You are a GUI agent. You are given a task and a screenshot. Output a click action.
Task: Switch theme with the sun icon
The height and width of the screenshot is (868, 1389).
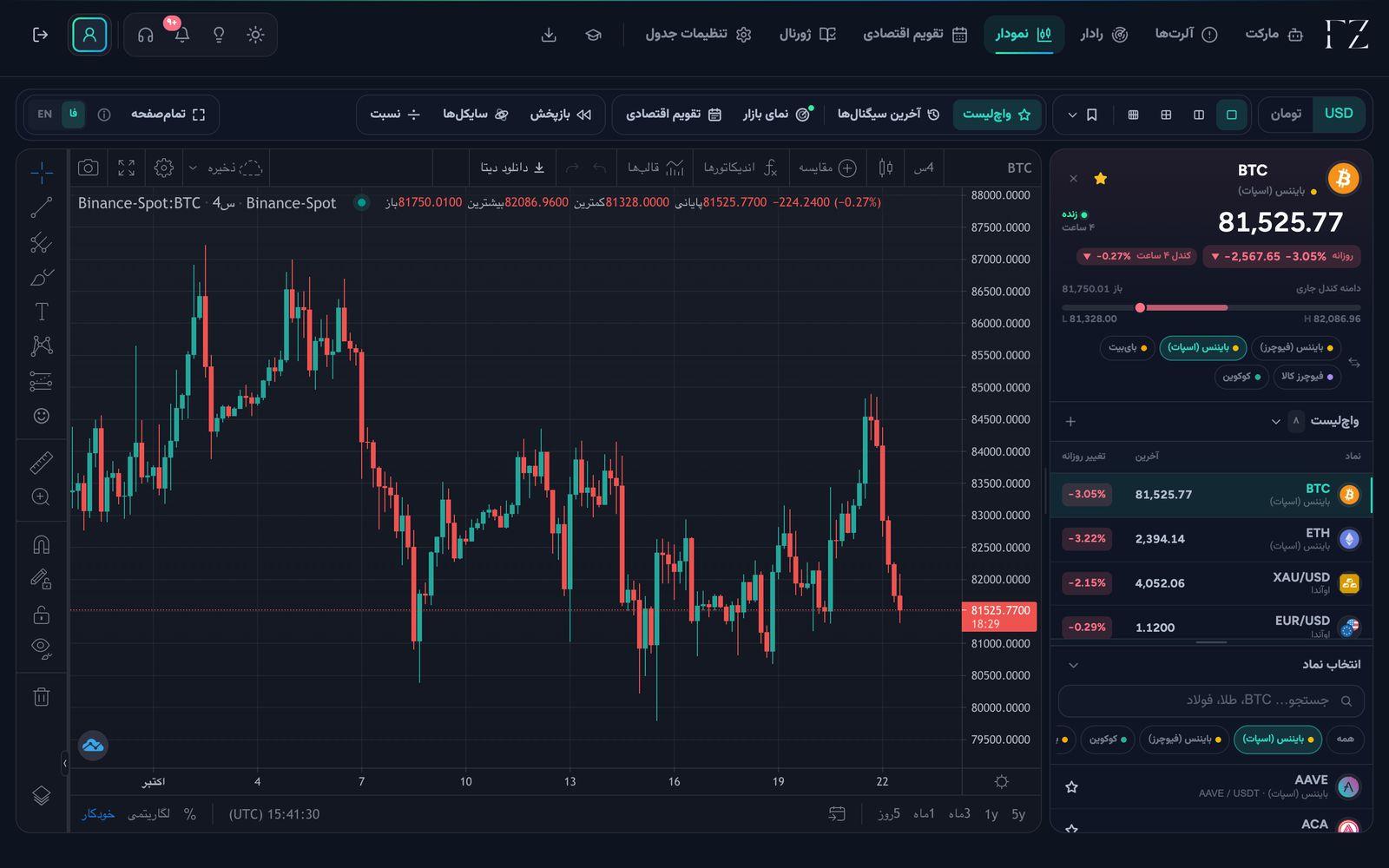point(255,35)
